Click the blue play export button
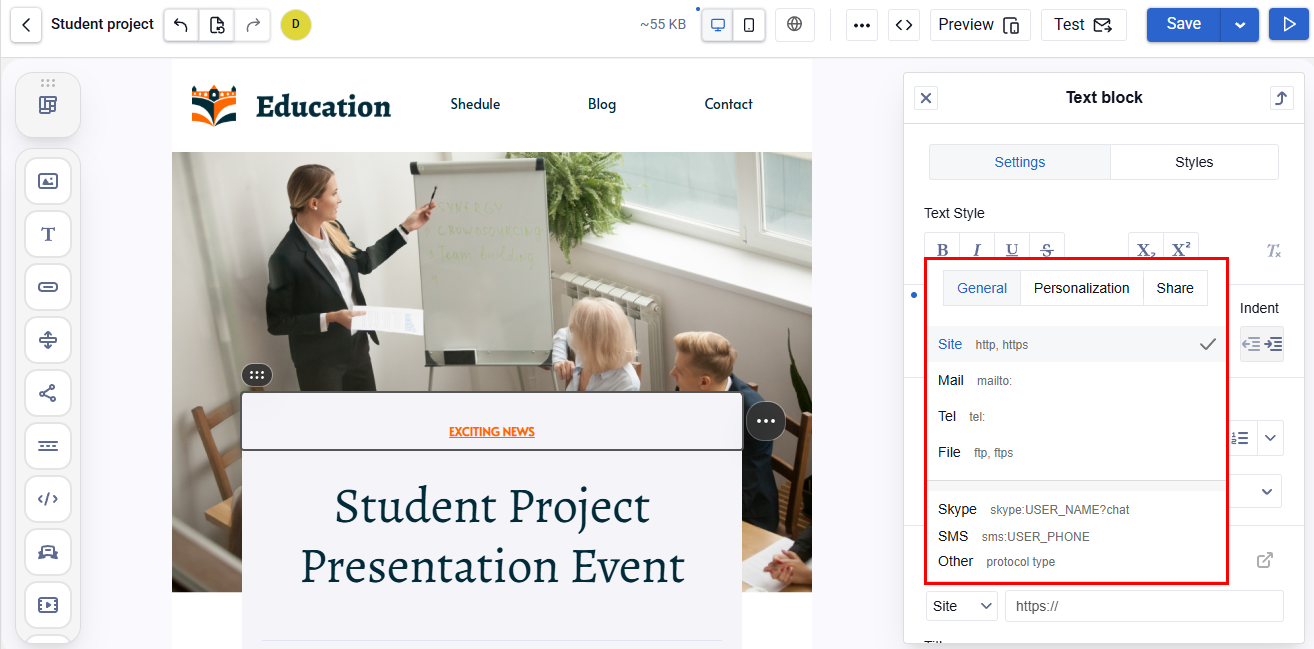The height and width of the screenshot is (649, 1314). [1289, 25]
